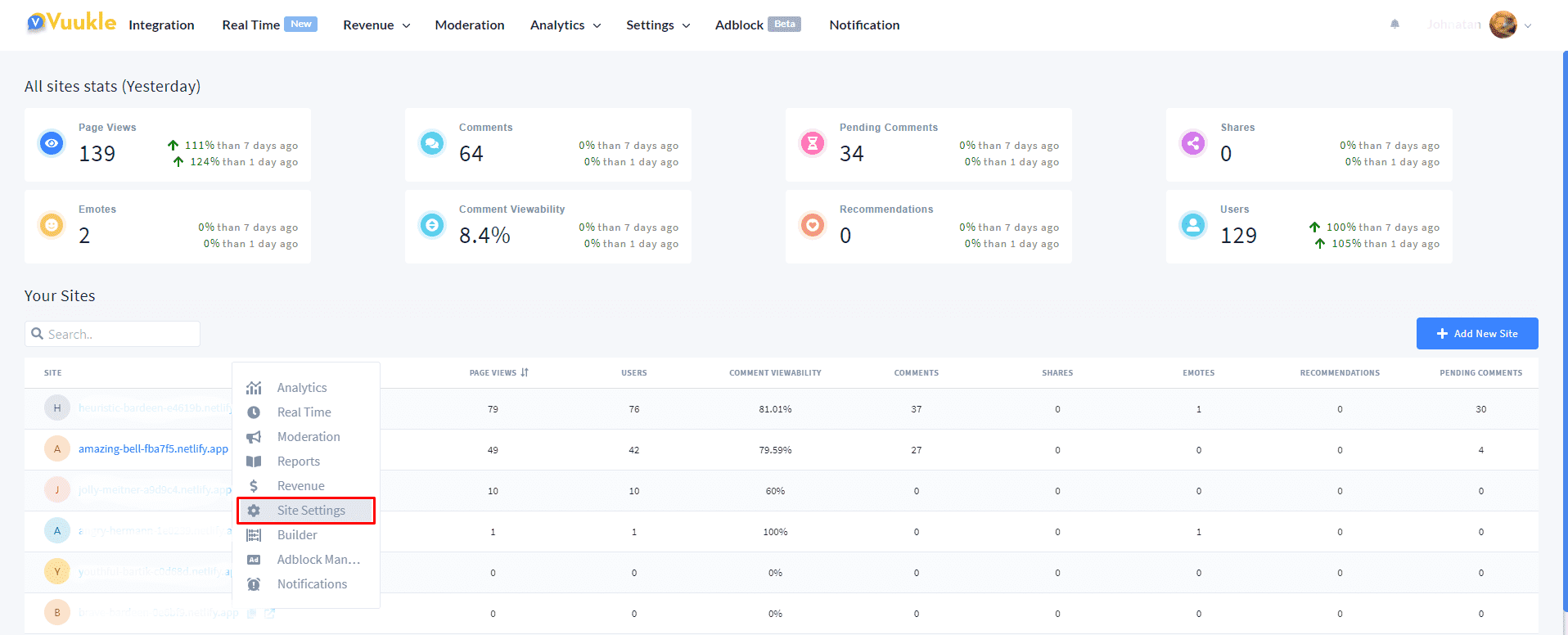
Task: Click the Emotes smiley icon
Action: pyautogui.click(x=52, y=224)
